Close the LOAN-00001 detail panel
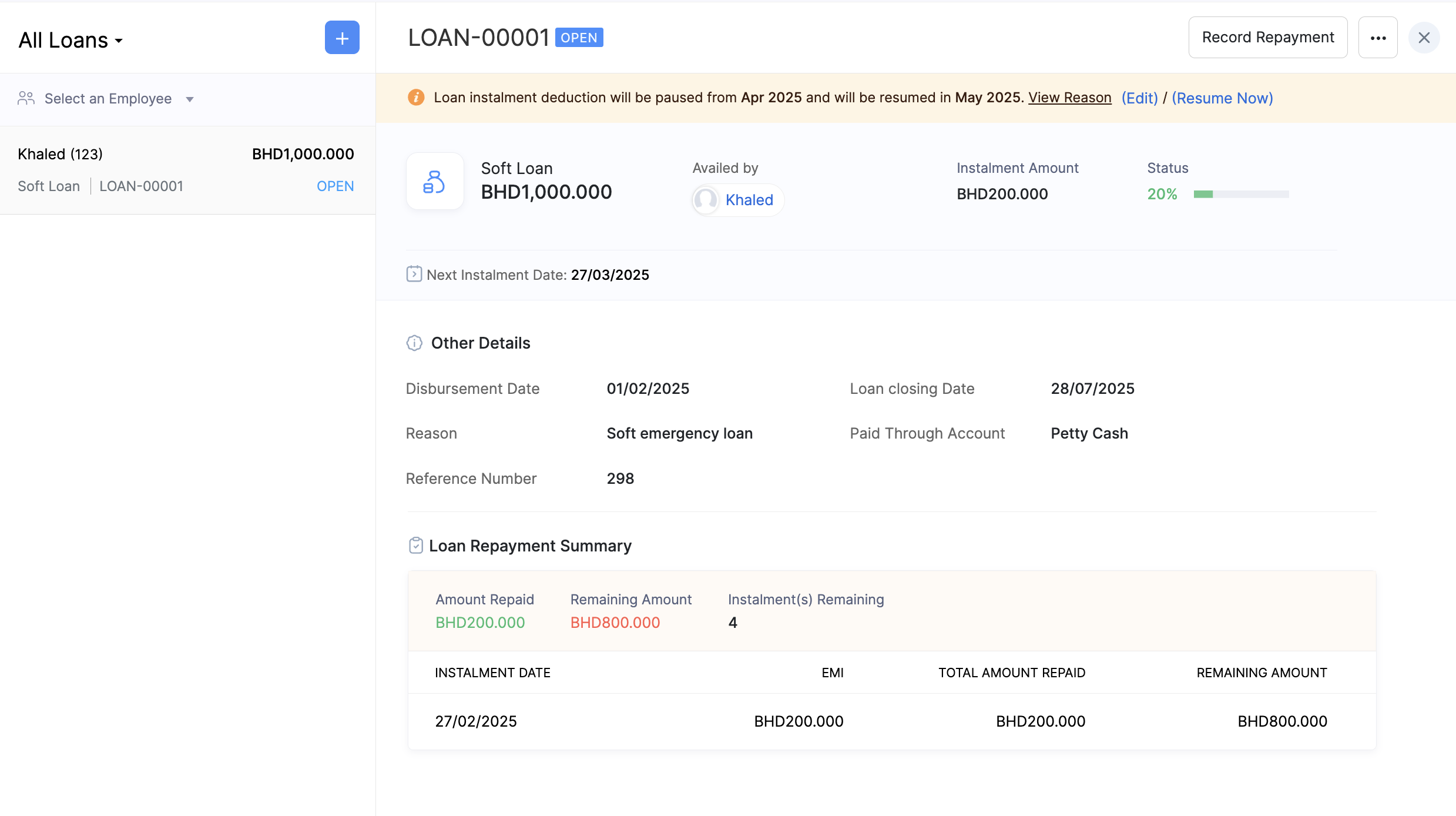Image resolution: width=1456 pixels, height=816 pixels. [x=1424, y=37]
